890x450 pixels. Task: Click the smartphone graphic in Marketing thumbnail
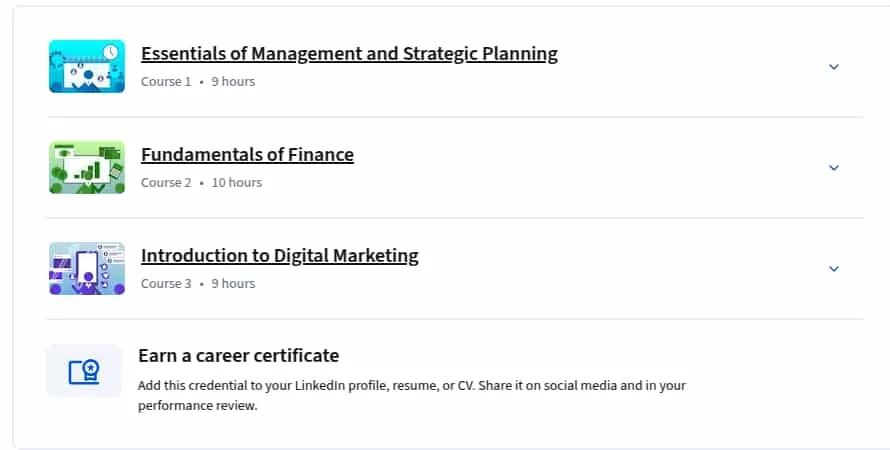point(87,267)
